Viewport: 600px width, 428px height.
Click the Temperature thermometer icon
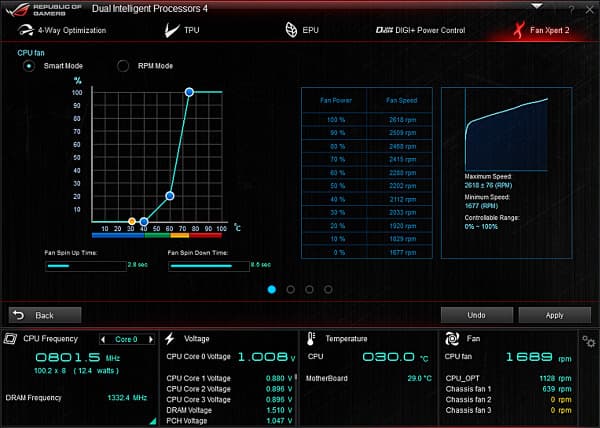(x=311, y=338)
